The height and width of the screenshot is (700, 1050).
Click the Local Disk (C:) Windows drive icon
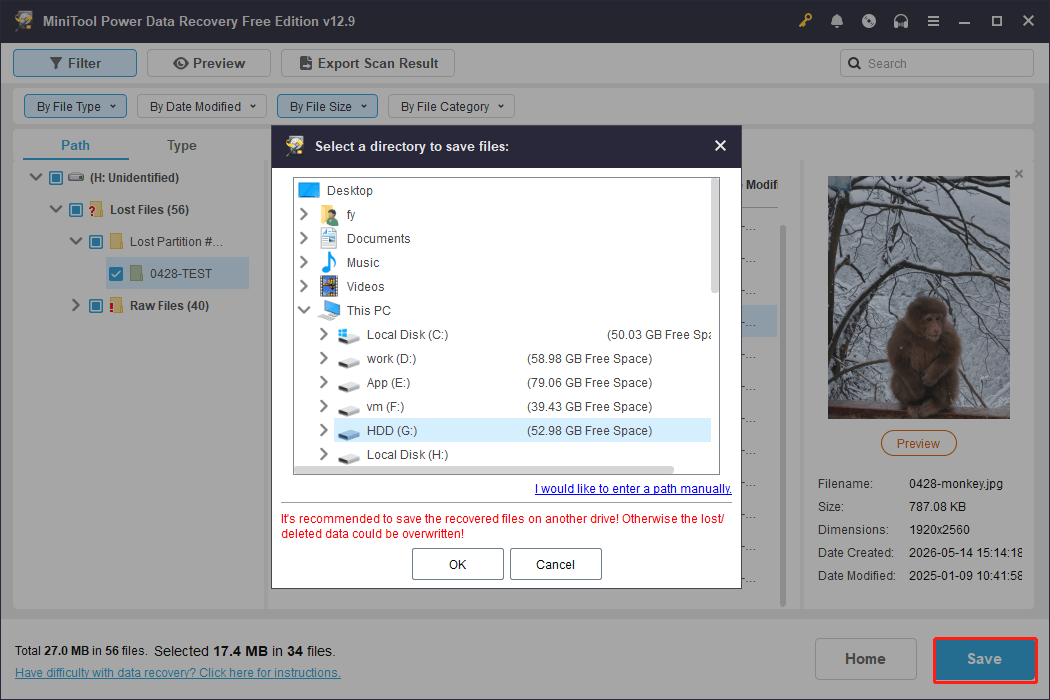point(349,335)
